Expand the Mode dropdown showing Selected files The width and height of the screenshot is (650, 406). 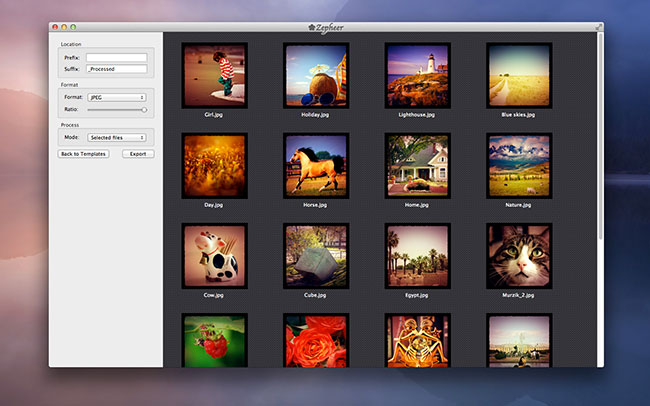tap(116, 137)
